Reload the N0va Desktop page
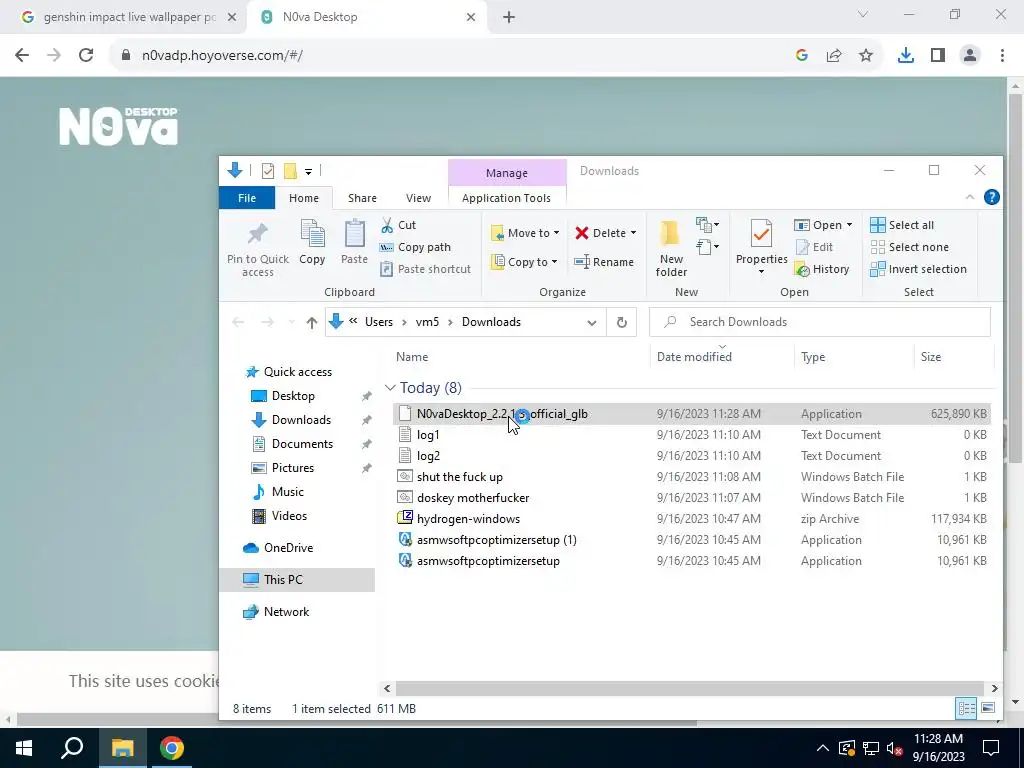This screenshot has height=768, width=1024. click(86, 56)
